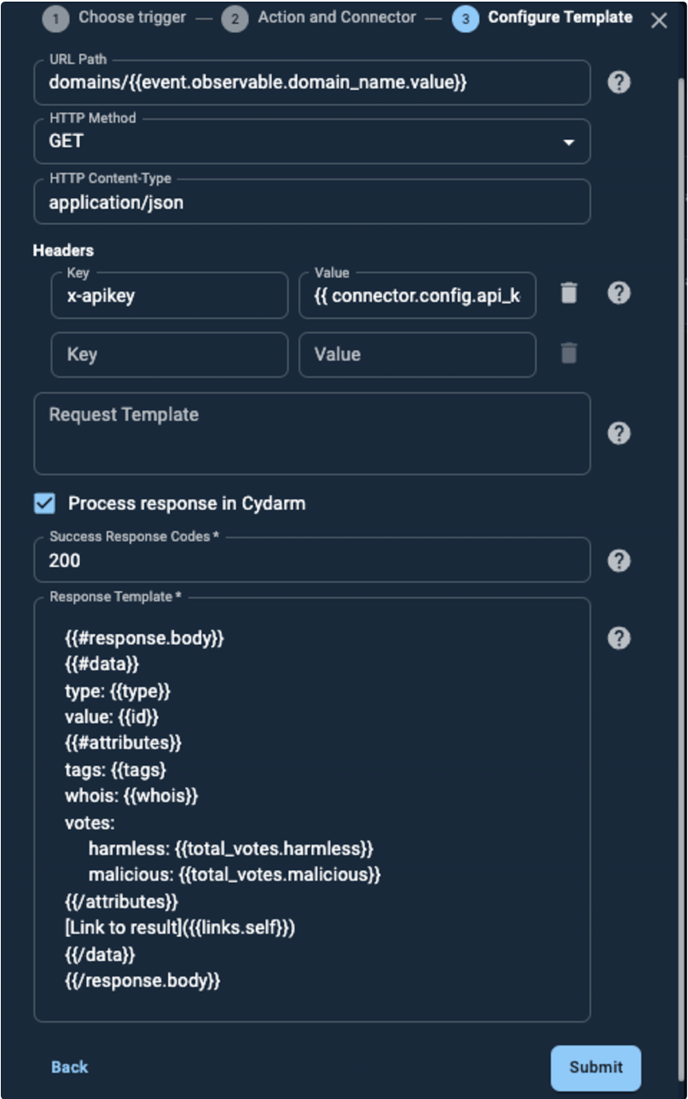The width and height of the screenshot is (688, 1099).
Task: Submit the template configuration
Action: click(x=596, y=1067)
